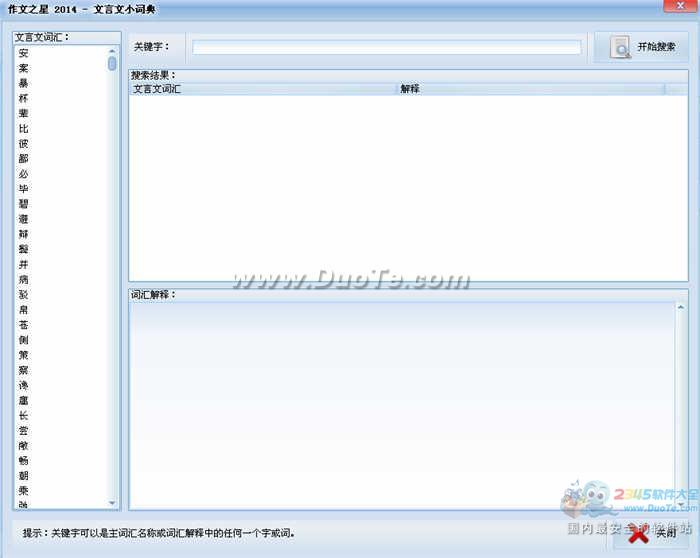The height and width of the screenshot is (558, 700).
Task: Click the vocabulary list scrollbar thumb
Action: pos(112,64)
